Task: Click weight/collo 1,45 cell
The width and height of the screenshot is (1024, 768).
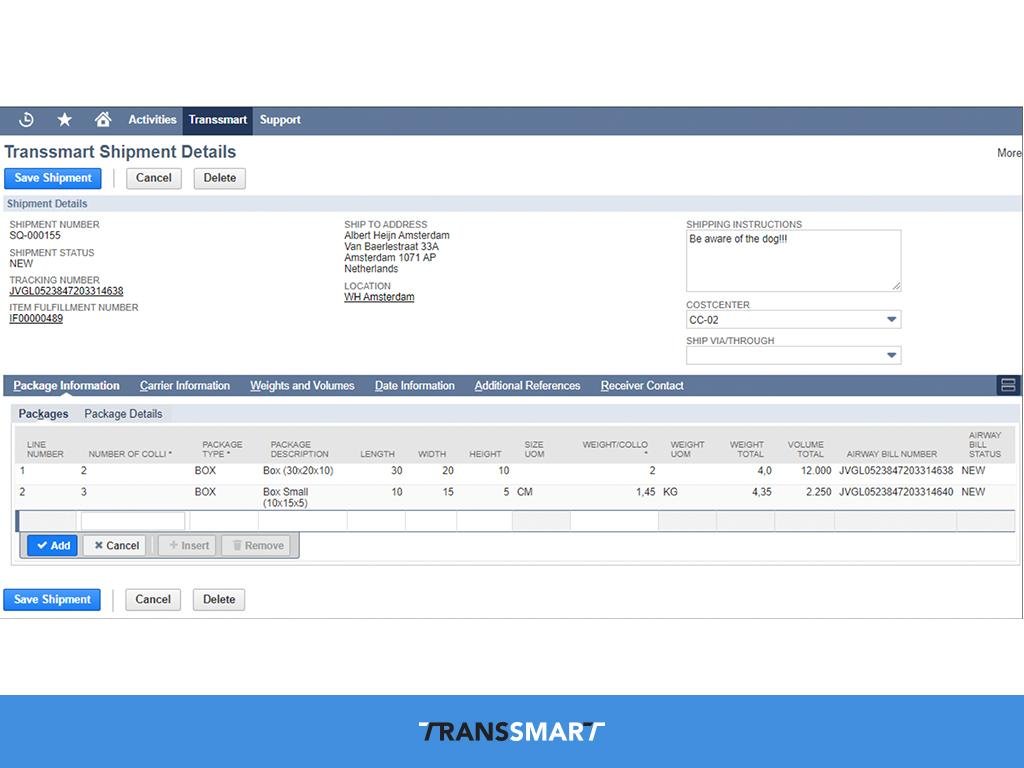Action: point(645,492)
